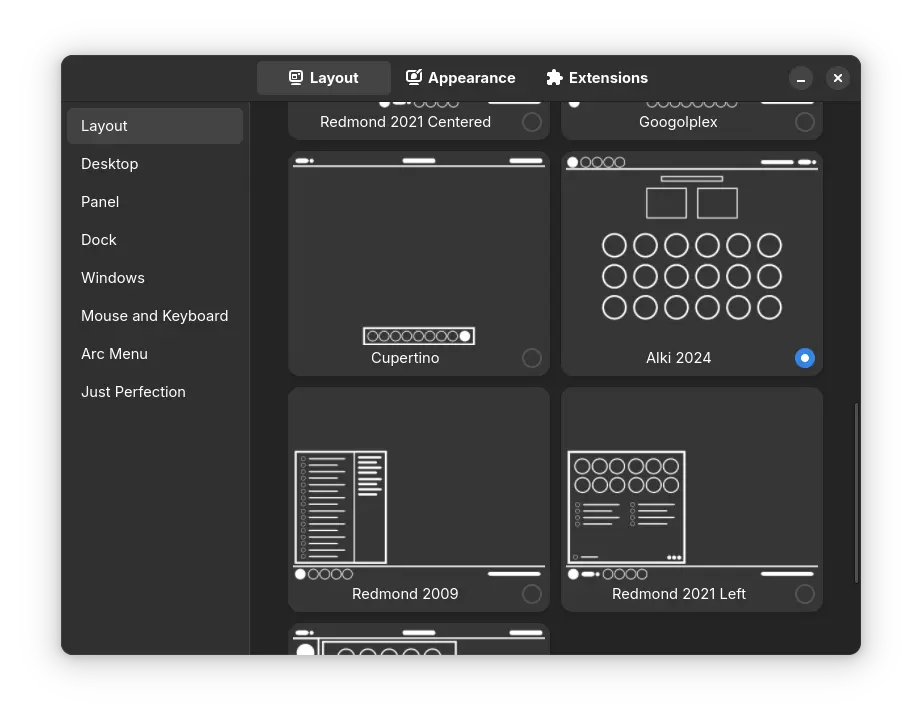Open Windows settings in sidebar
This screenshot has height=722, width=922.
point(155,278)
